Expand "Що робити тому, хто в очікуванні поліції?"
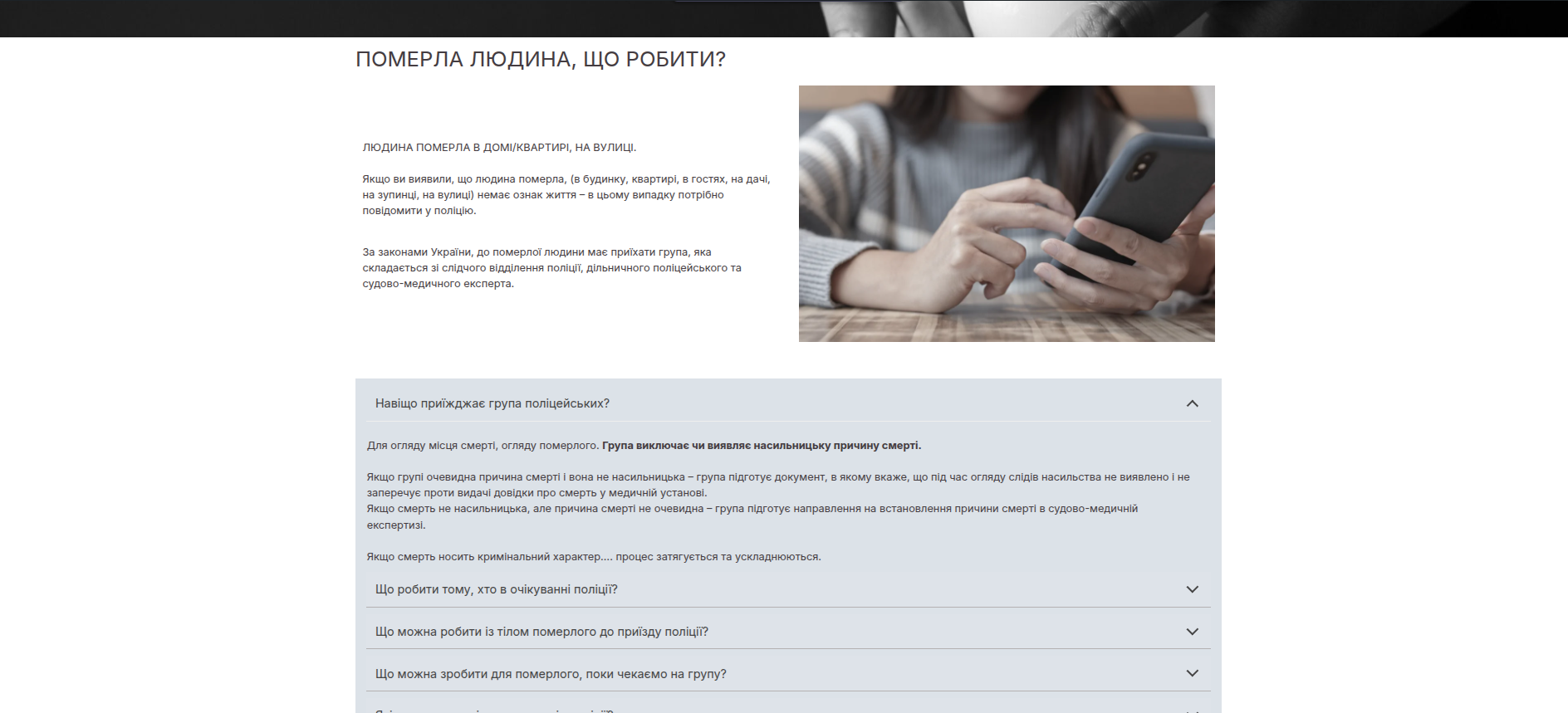Image resolution: width=1568 pixels, height=713 pixels. point(496,589)
